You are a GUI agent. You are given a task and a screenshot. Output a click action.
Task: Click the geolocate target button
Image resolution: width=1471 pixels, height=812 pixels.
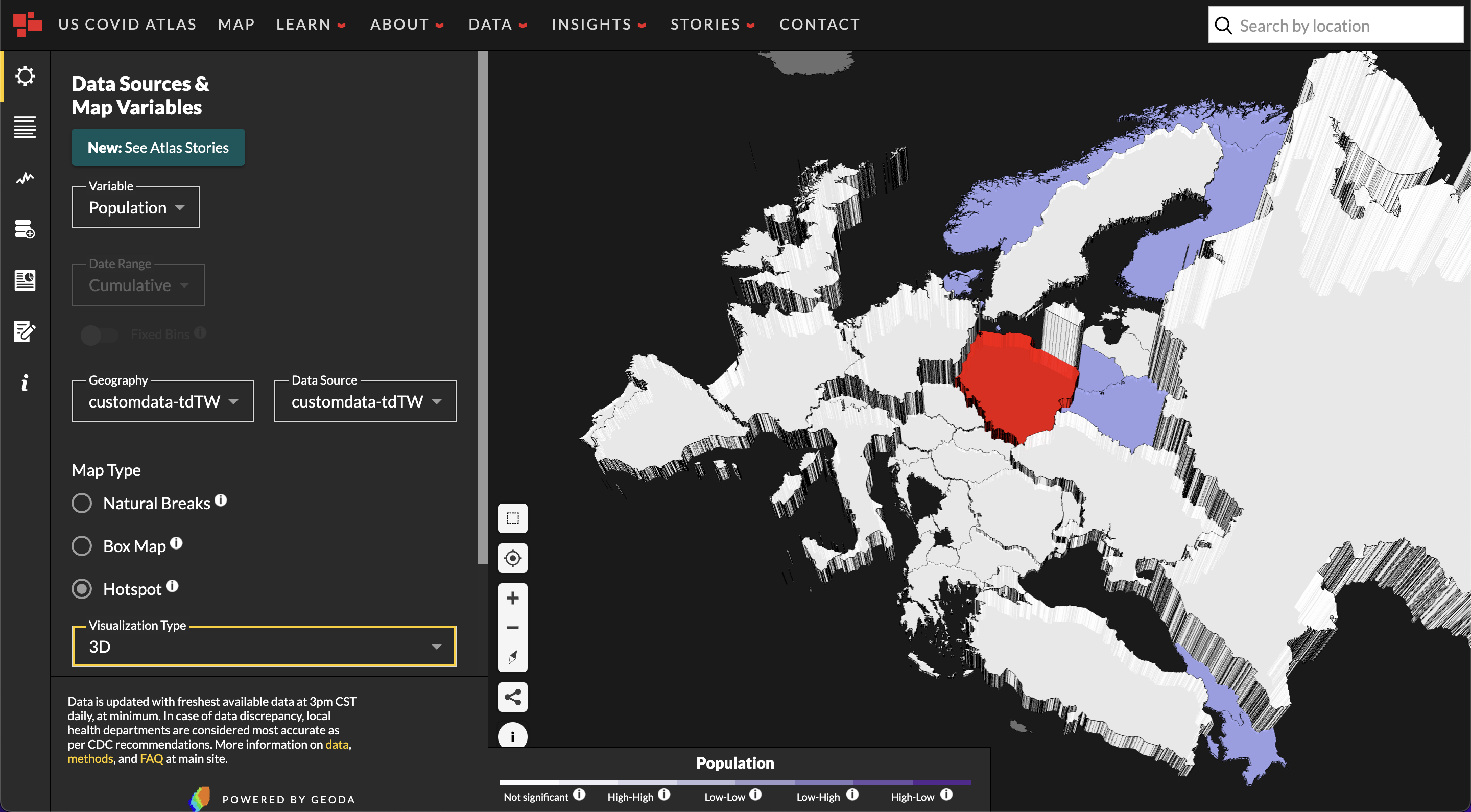(x=512, y=558)
